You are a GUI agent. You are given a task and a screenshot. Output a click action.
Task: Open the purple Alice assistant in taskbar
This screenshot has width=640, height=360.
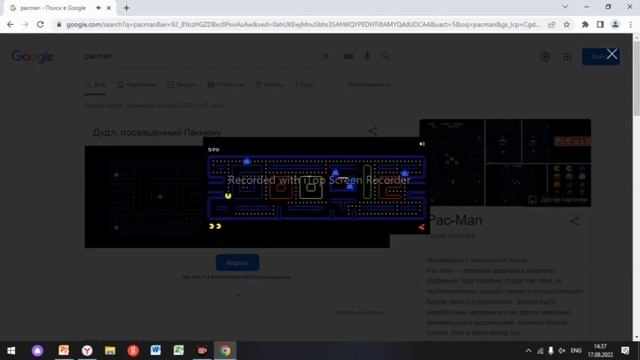point(37,350)
